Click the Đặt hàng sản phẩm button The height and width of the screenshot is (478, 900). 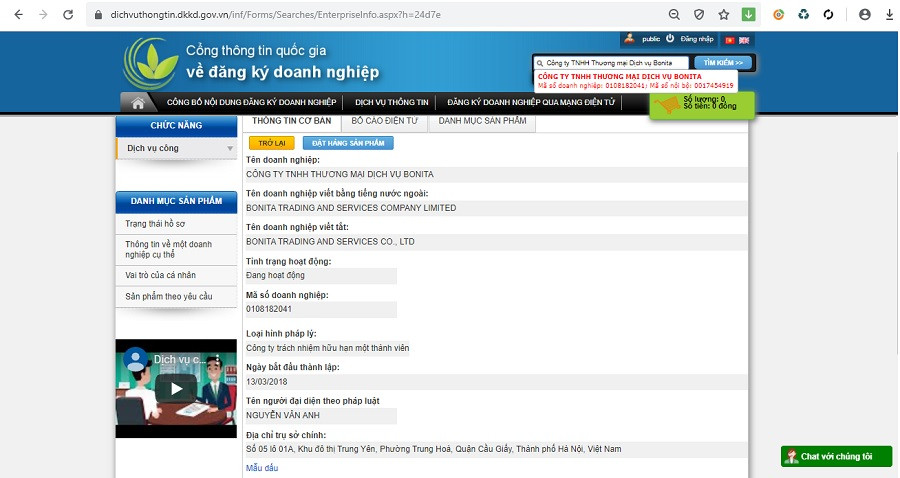(348, 143)
